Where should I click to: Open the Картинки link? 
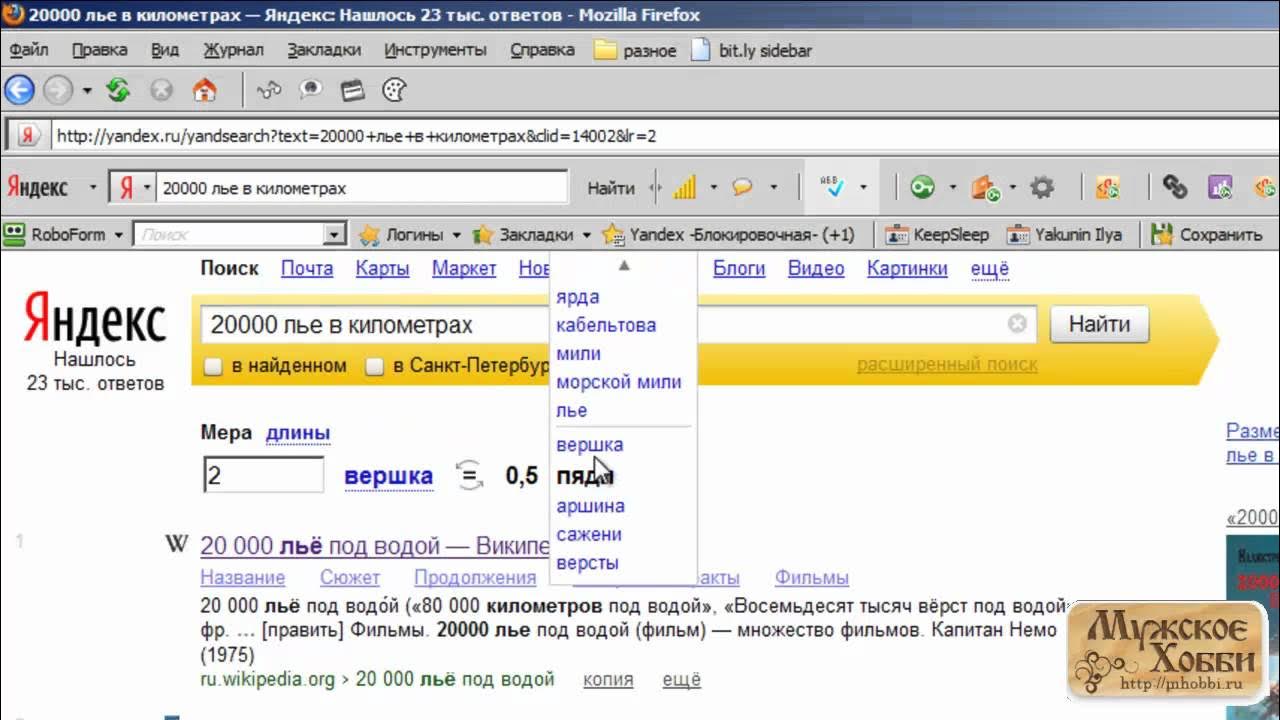tap(907, 268)
